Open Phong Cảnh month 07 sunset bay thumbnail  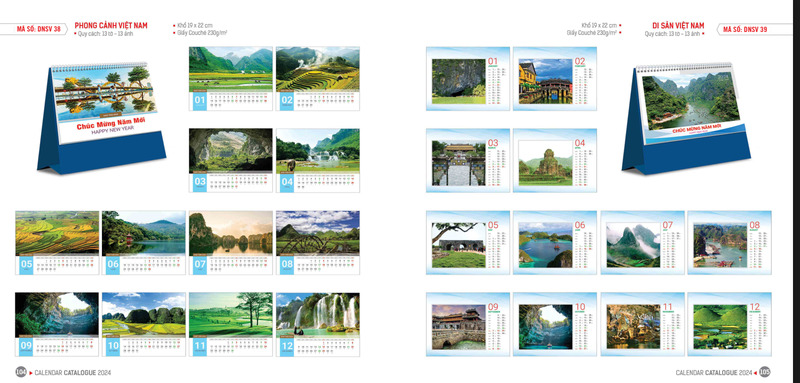coord(231,243)
